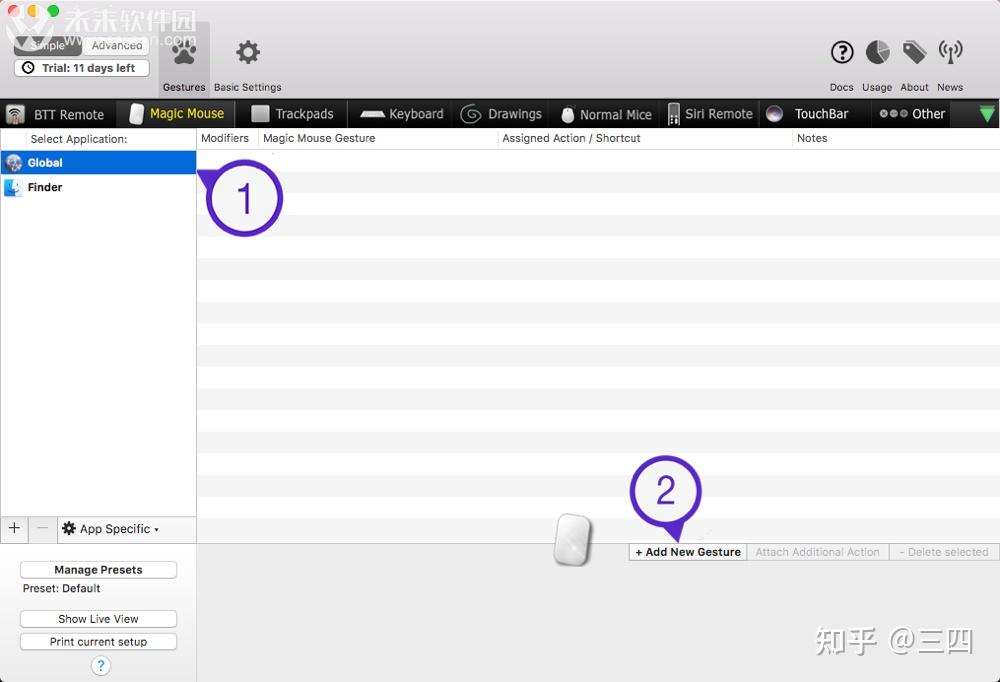View Usage via the pie chart icon
This screenshot has height=682, width=1000.
tap(876, 52)
